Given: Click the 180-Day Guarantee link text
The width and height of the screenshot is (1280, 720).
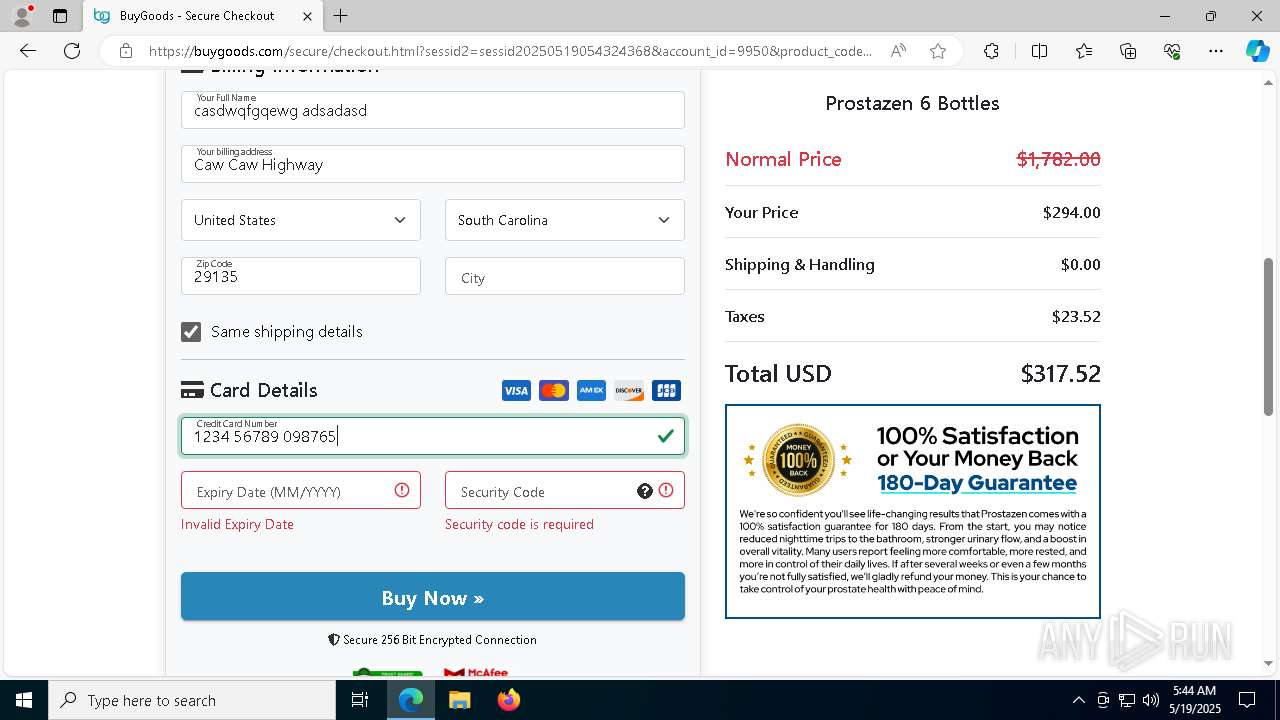Looking at the screenshot, I should pyautogui.click(x=977, y=483).
